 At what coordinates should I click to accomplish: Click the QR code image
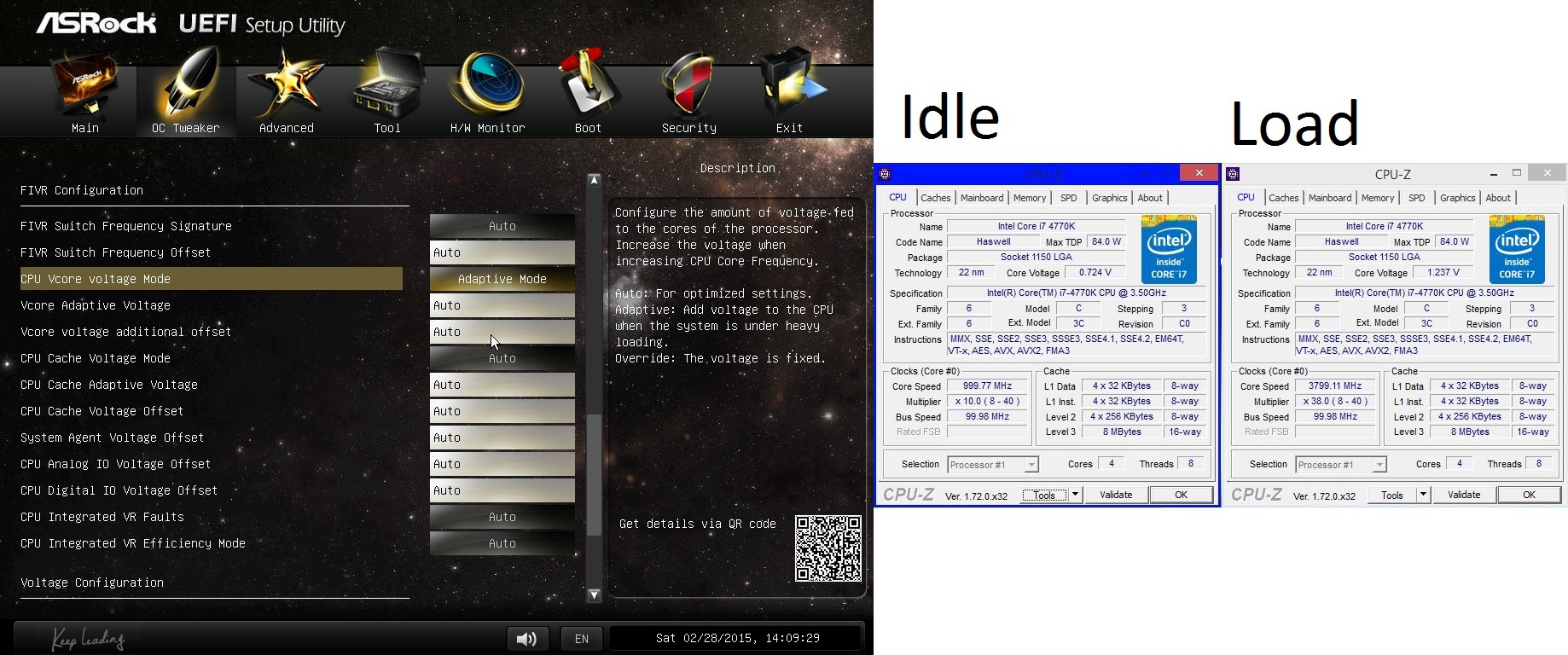(x=828, y=548)
